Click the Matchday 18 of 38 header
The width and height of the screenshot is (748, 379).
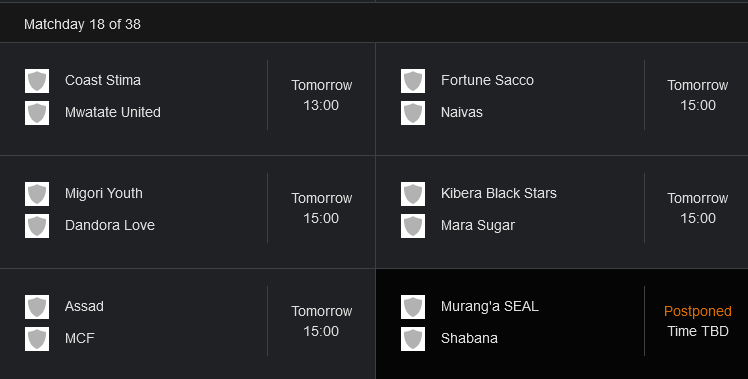pyautogui.click(x=82, y=24)
